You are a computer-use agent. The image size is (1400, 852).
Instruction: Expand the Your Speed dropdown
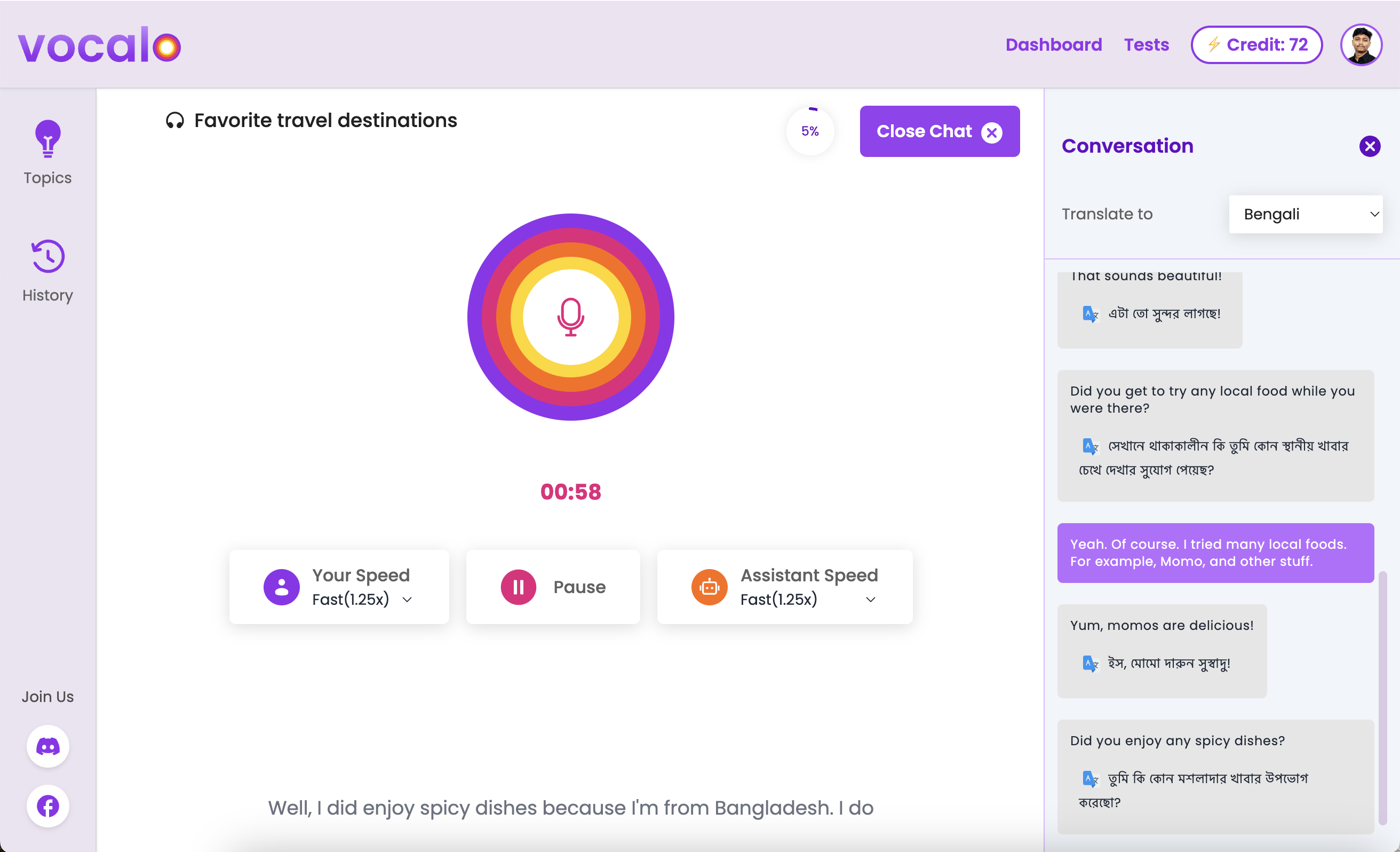(x=407, y=599)
